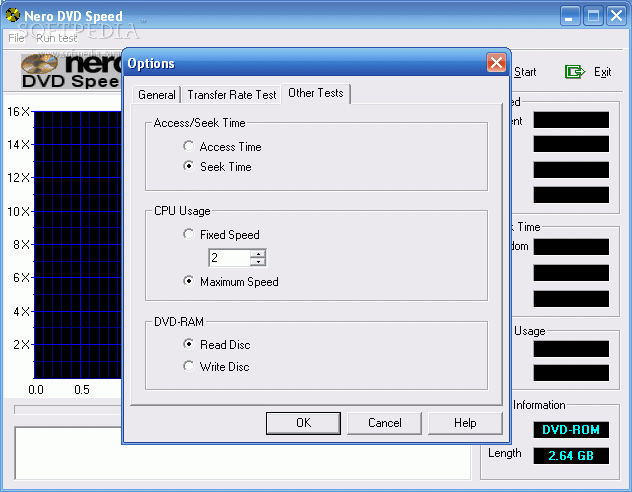Viewport: 632px width, 492px height.
Task: Click the 16X label on graph axis
Action: click(19, 112)
